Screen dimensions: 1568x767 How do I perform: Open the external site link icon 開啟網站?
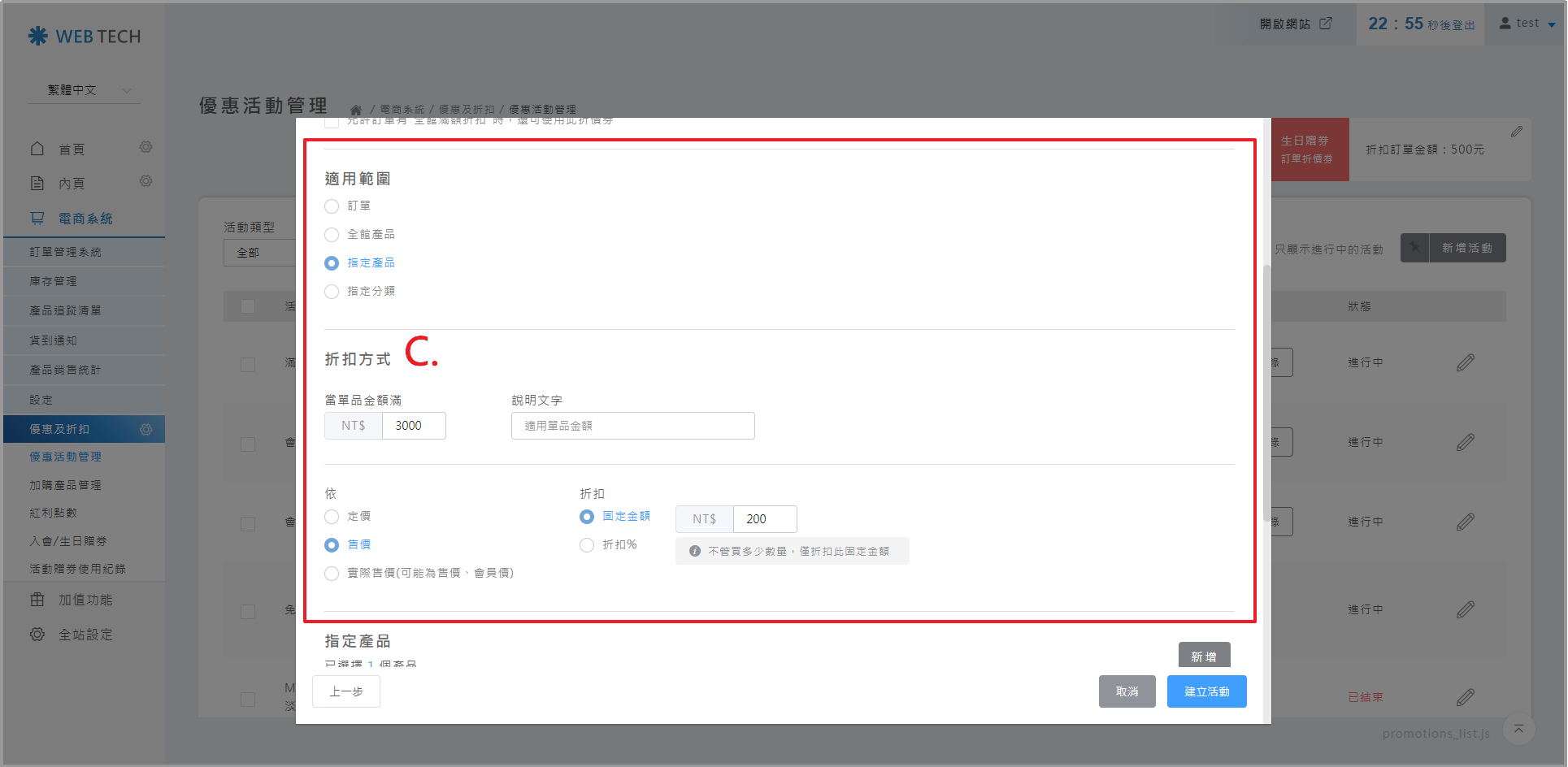tap(1326, 24)
